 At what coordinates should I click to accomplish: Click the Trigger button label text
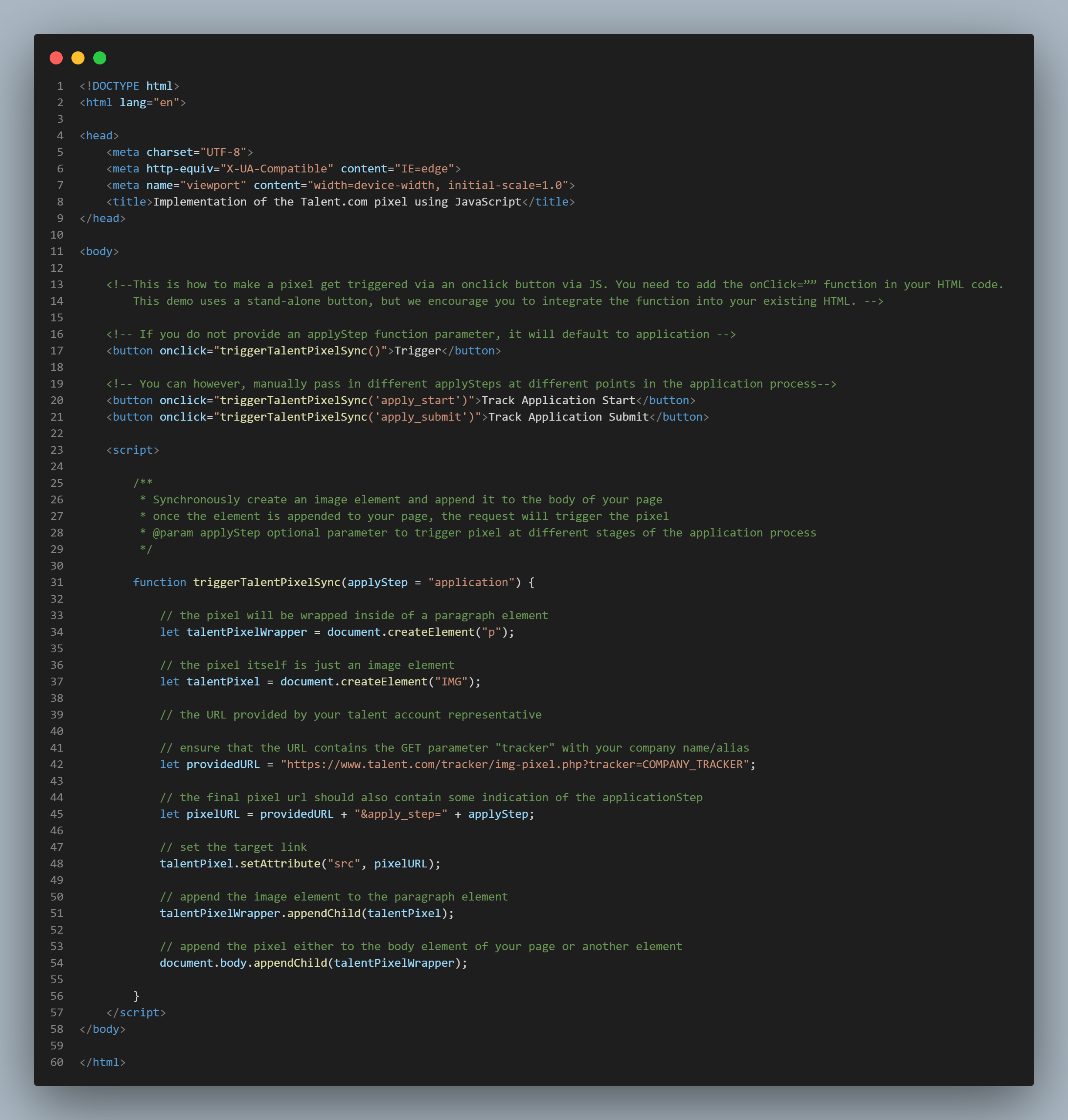tap(417, 351)
